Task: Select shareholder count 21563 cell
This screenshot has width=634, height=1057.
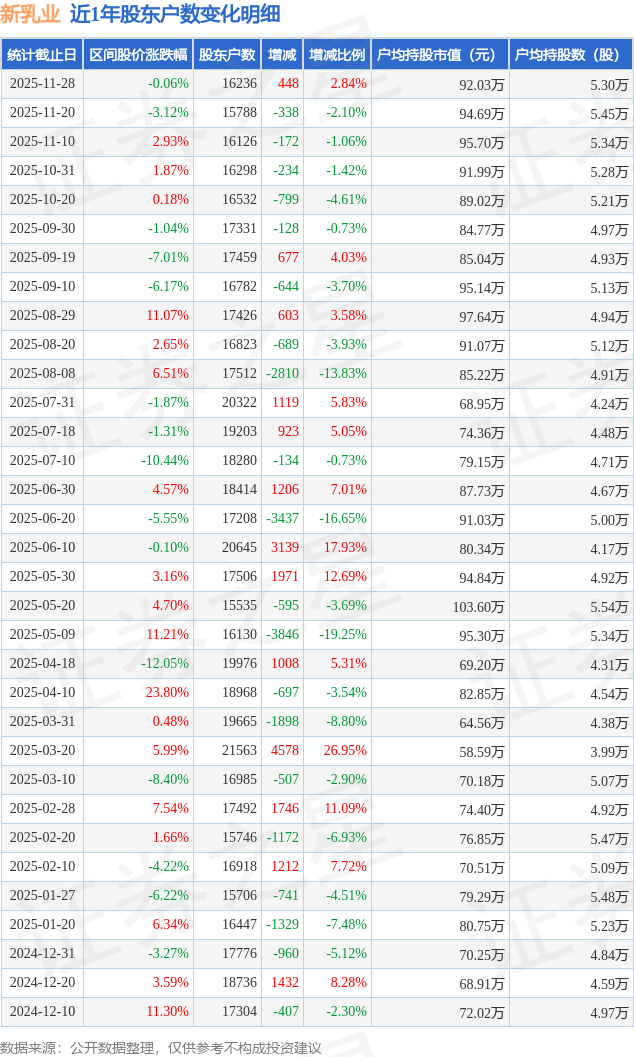Action: point(238,751)
